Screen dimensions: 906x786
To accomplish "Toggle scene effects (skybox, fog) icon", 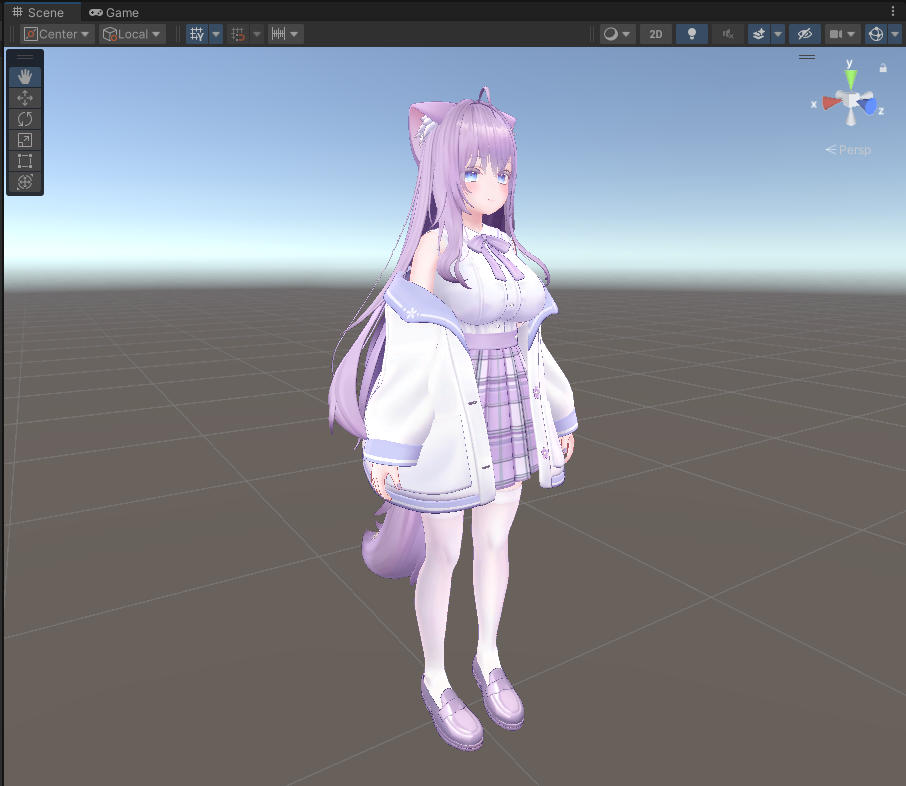I will [x=759, y=34].
